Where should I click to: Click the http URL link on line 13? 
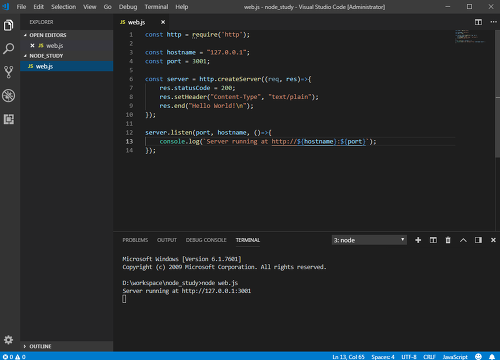tap(318, 142)
